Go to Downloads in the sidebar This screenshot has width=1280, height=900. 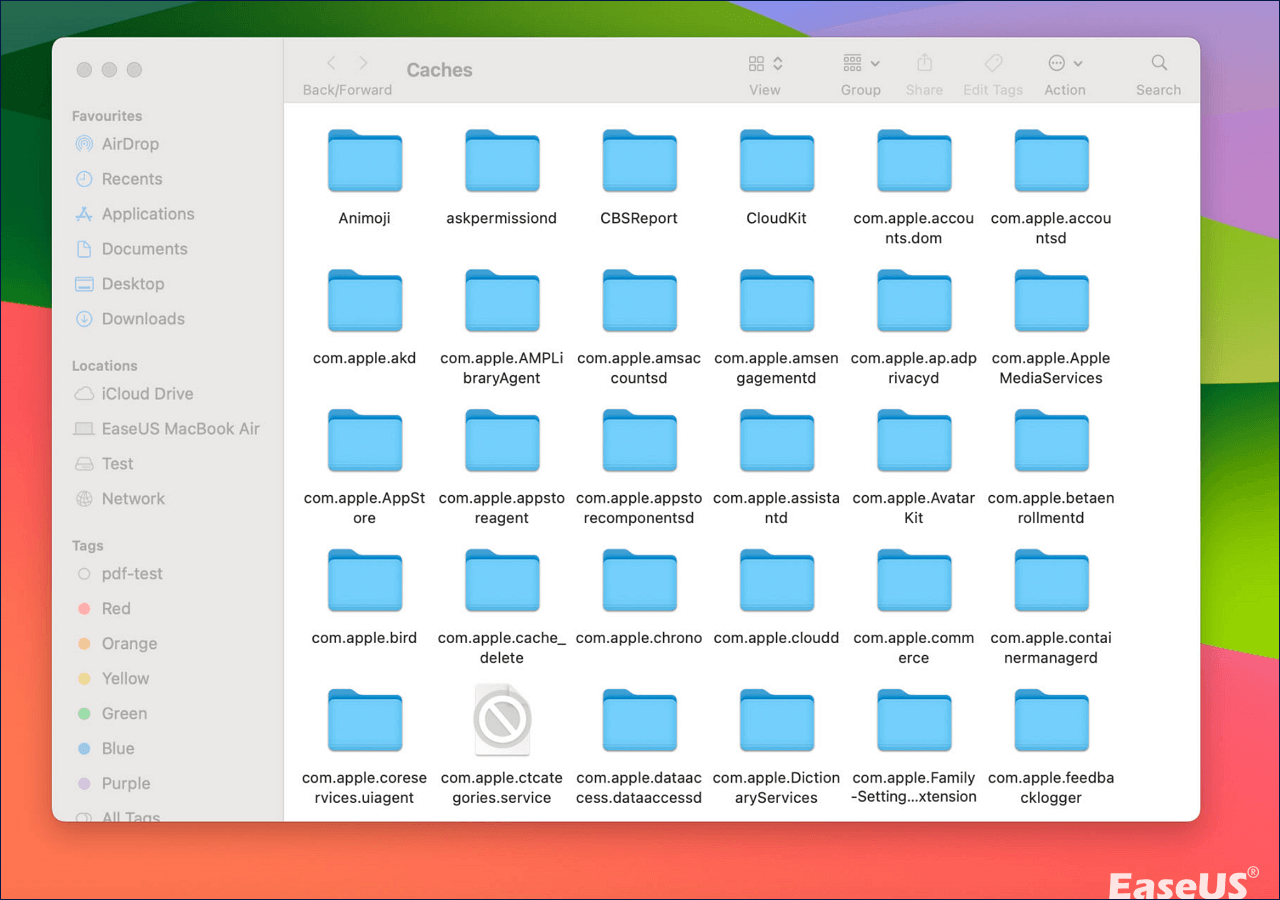coord(143,319)
